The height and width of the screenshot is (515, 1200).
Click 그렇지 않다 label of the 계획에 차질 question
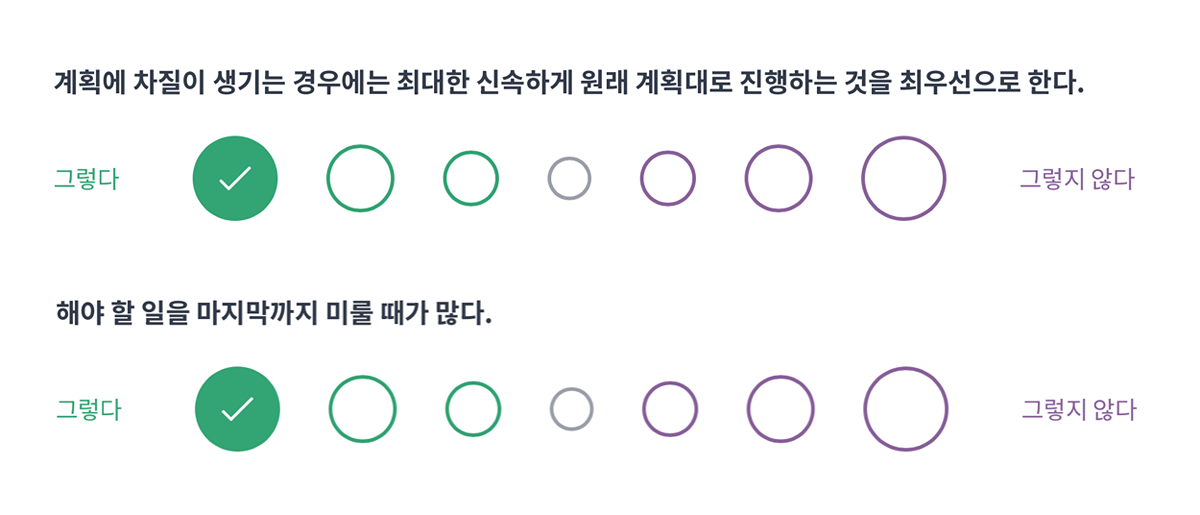(1077, 179)
